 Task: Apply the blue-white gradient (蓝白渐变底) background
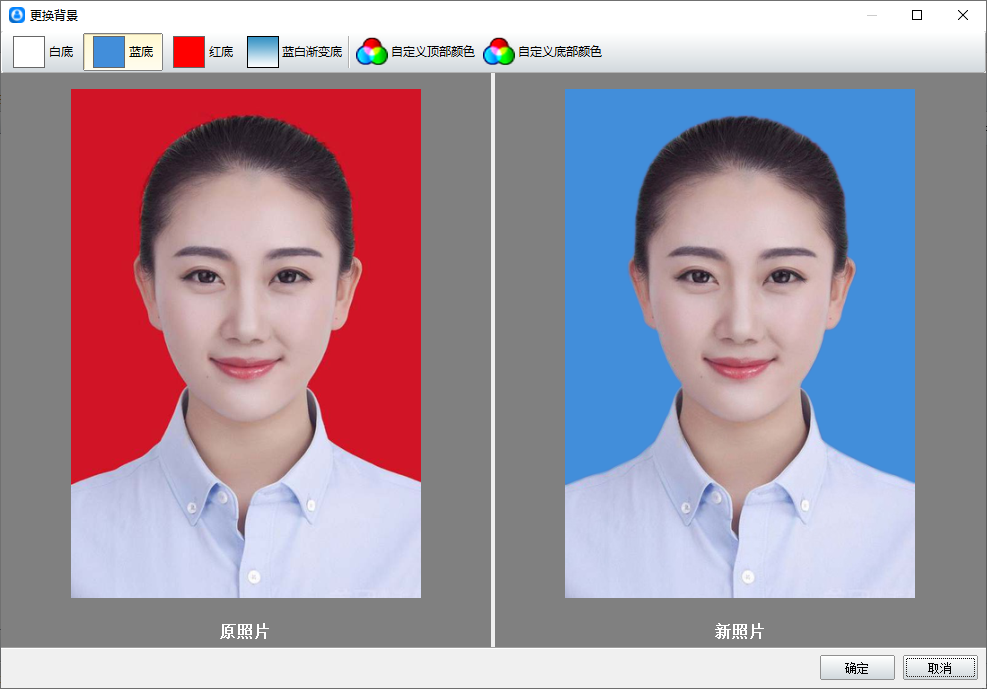295,52
